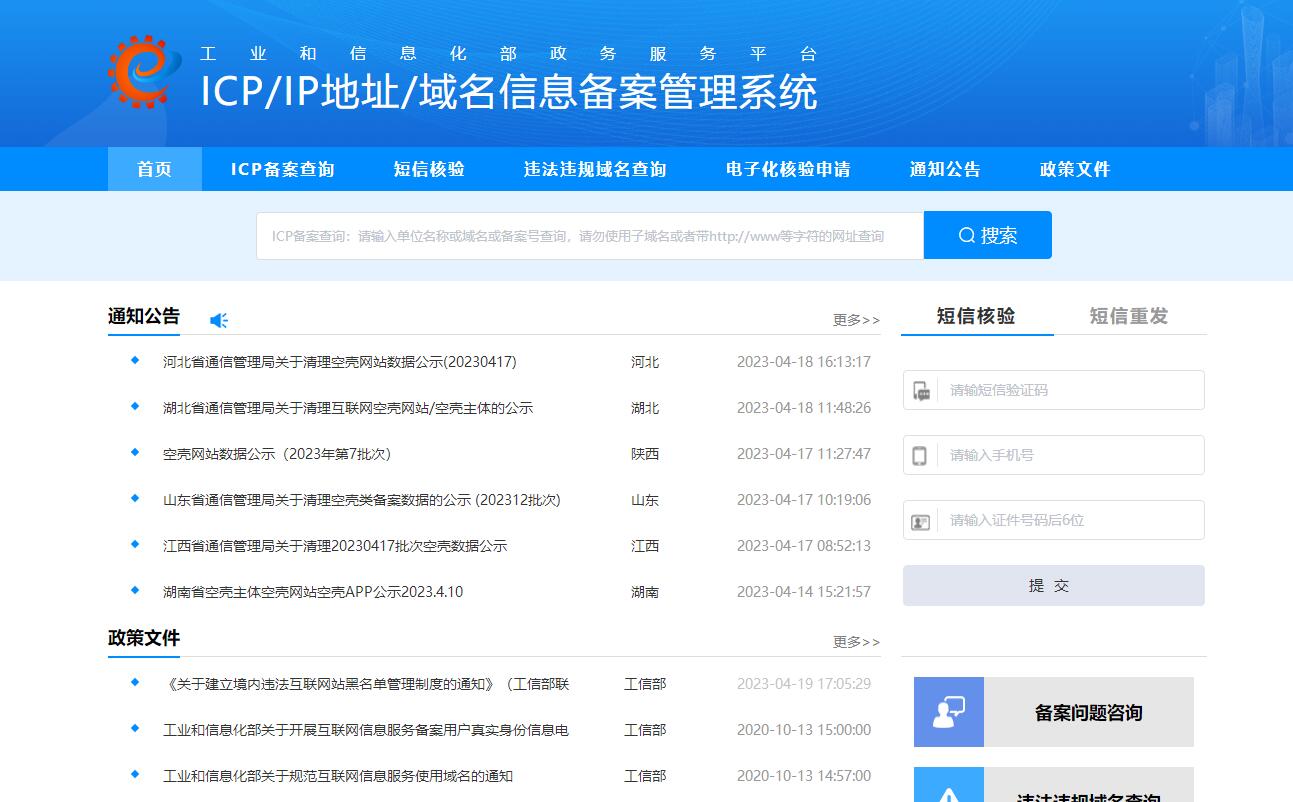Switch to the 短信重发 tab
Viewport: 1293px width, 802px height.
tap(1128, 316)
